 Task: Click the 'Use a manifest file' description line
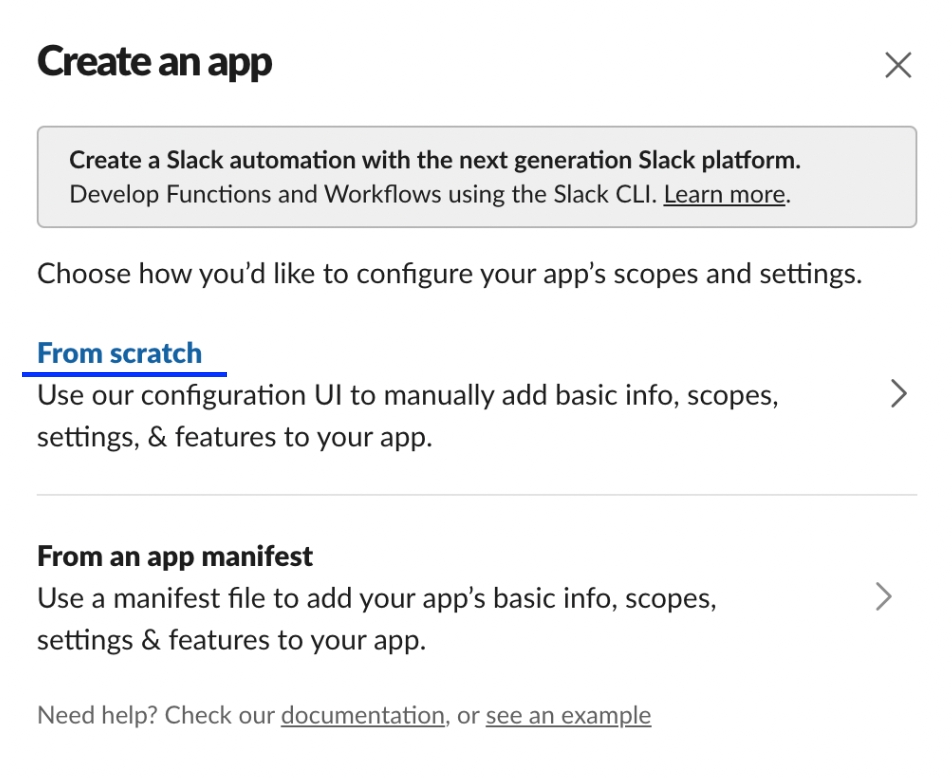coord(376,599)
